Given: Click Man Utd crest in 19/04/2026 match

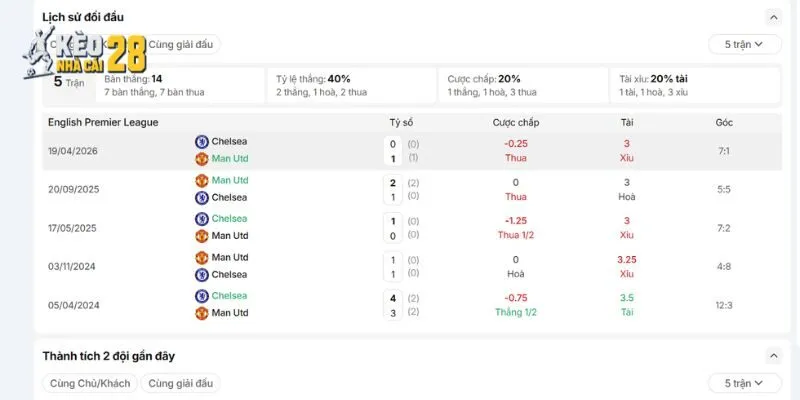Looking at the screenshot, I should click(202, 159).
